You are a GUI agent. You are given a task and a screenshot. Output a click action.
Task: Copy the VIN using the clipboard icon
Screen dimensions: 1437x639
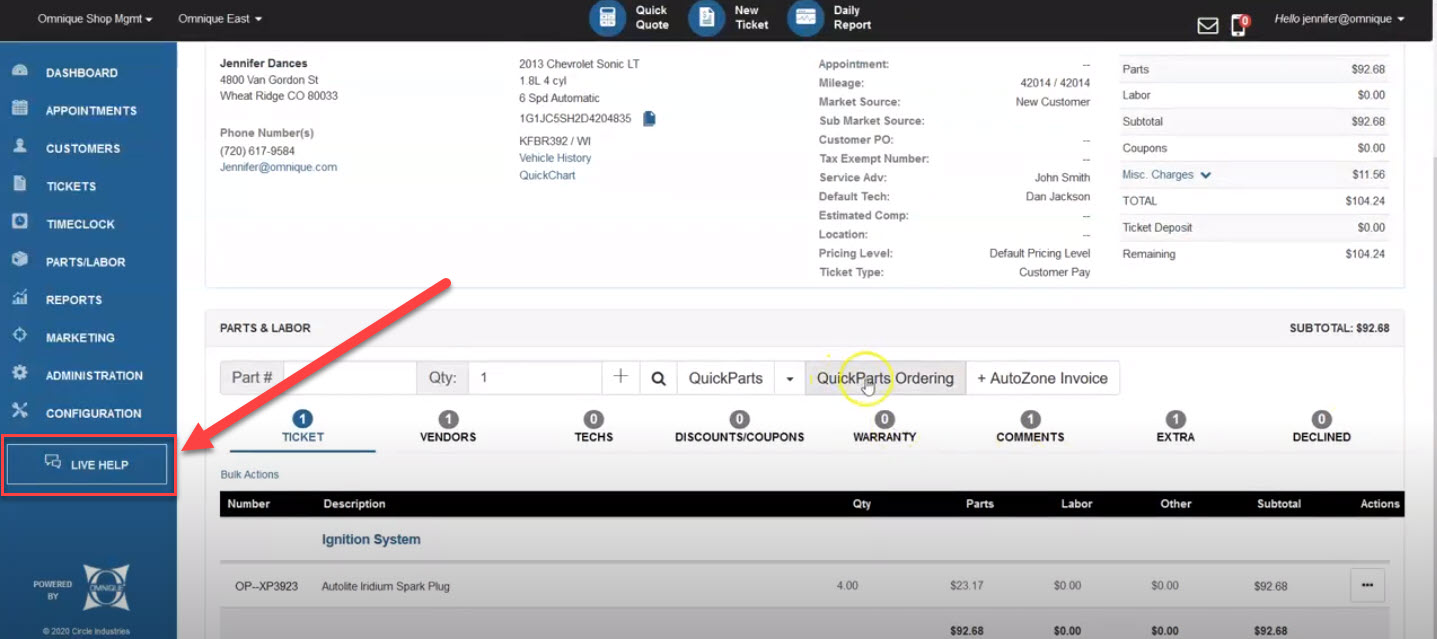(648, 117)
